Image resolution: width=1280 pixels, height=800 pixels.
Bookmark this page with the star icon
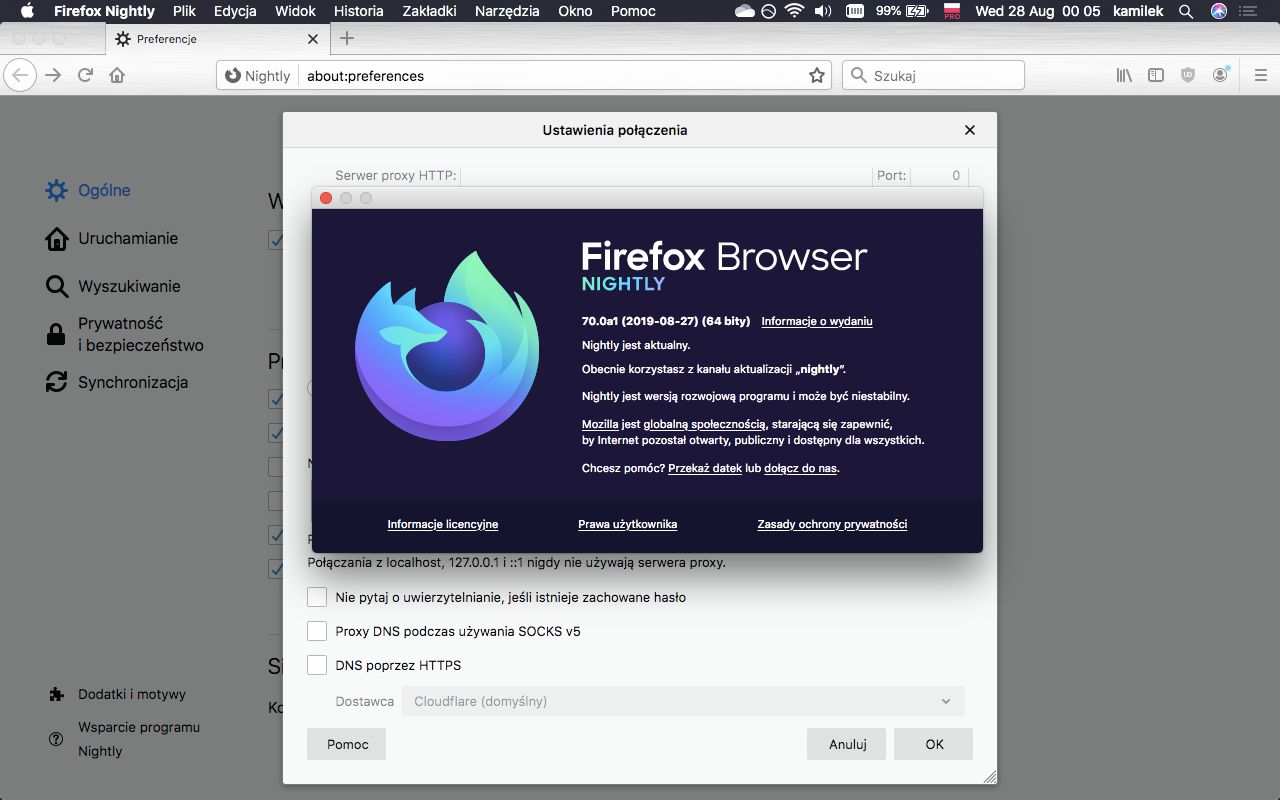(816, 75)
